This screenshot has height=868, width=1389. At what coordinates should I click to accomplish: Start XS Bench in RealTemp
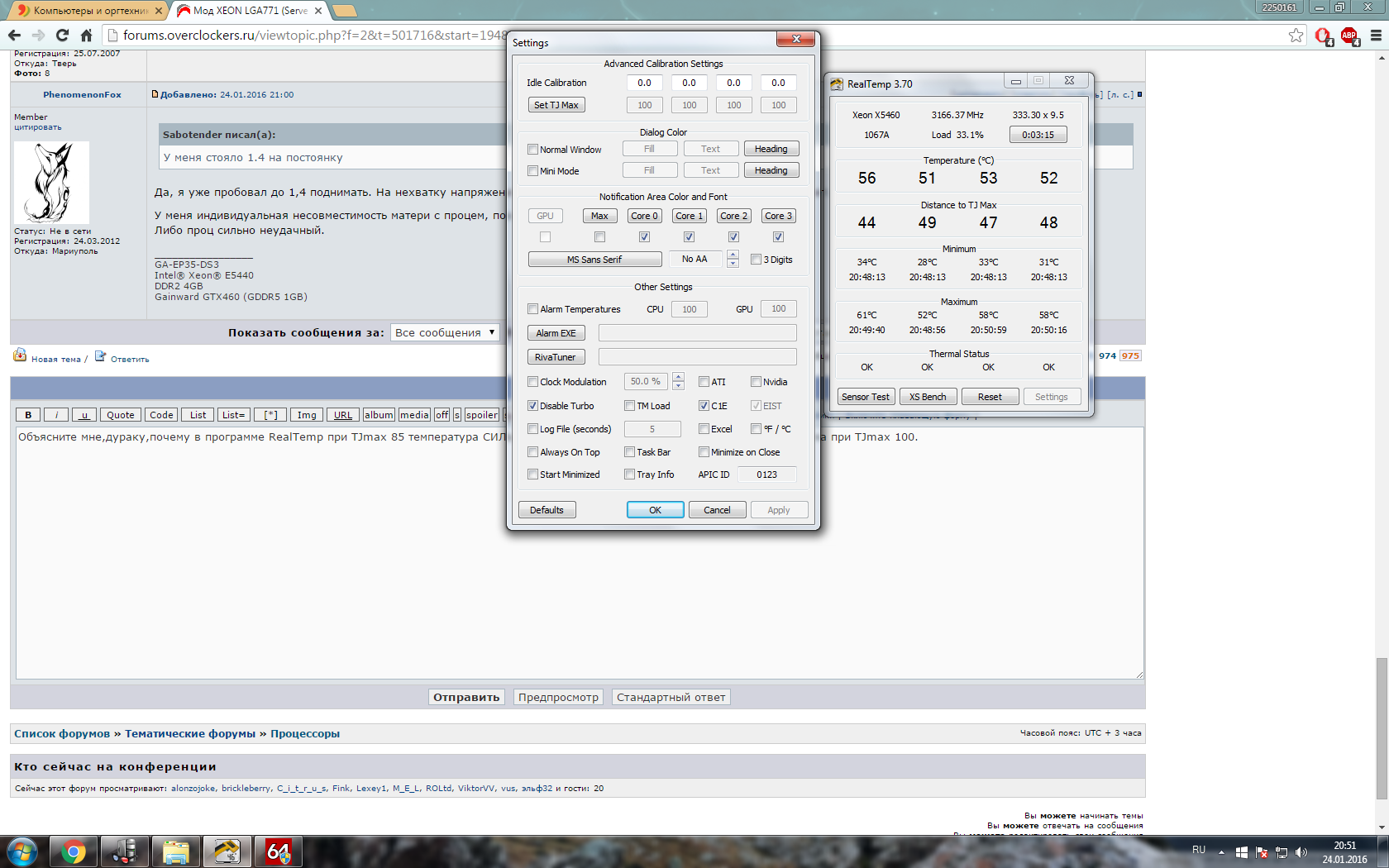[928, 397]
